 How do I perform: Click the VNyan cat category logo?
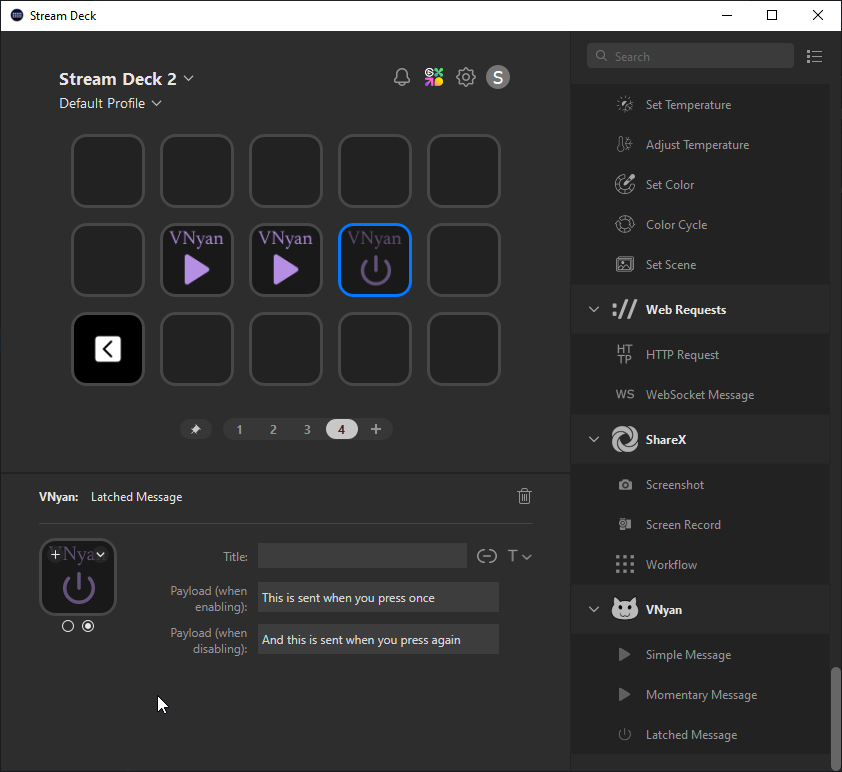pyautogui.click(x=625, y=609)
